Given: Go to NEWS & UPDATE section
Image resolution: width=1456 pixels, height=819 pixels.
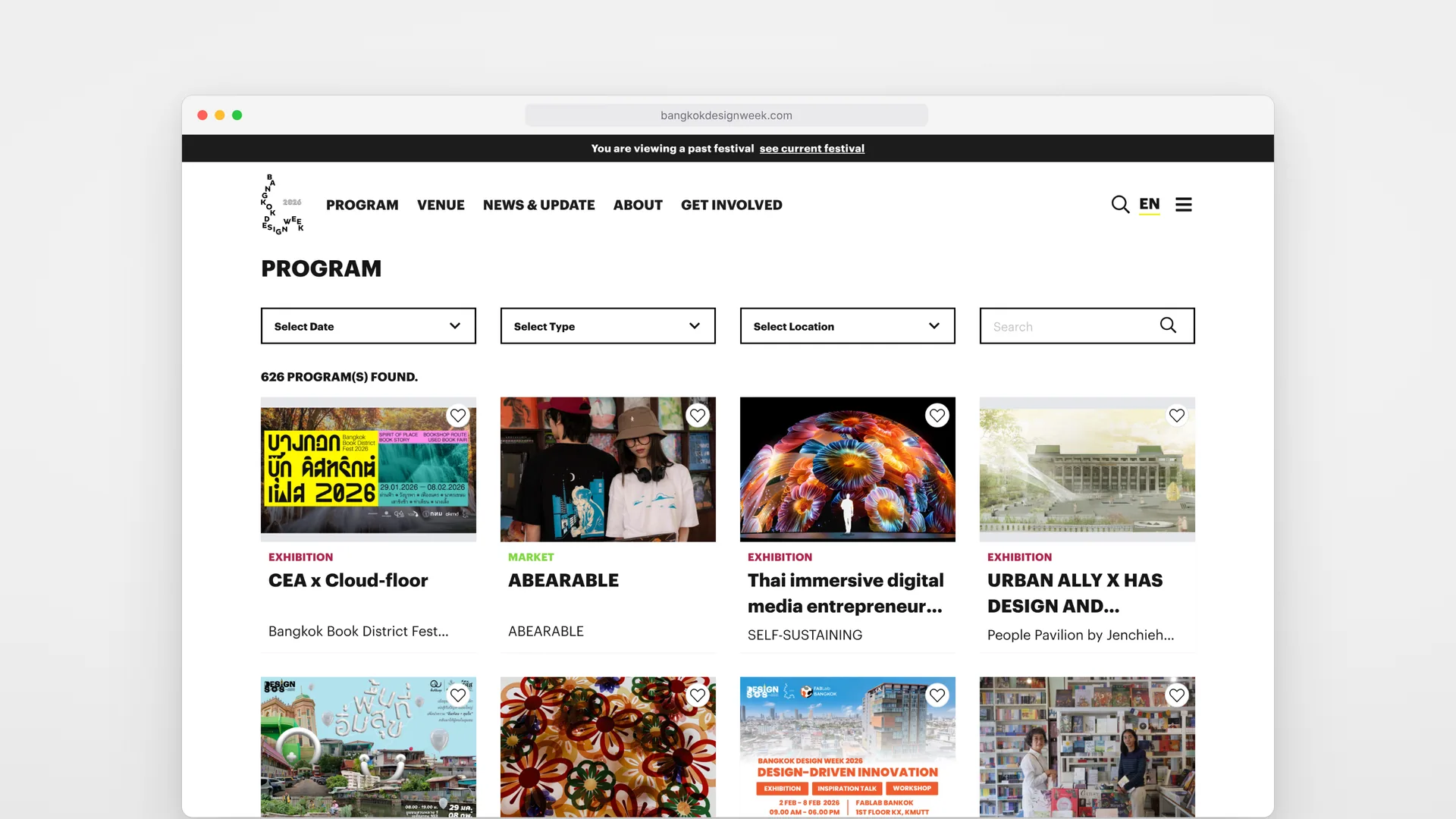Looking at the screenshot, I should tap(539, 205).
